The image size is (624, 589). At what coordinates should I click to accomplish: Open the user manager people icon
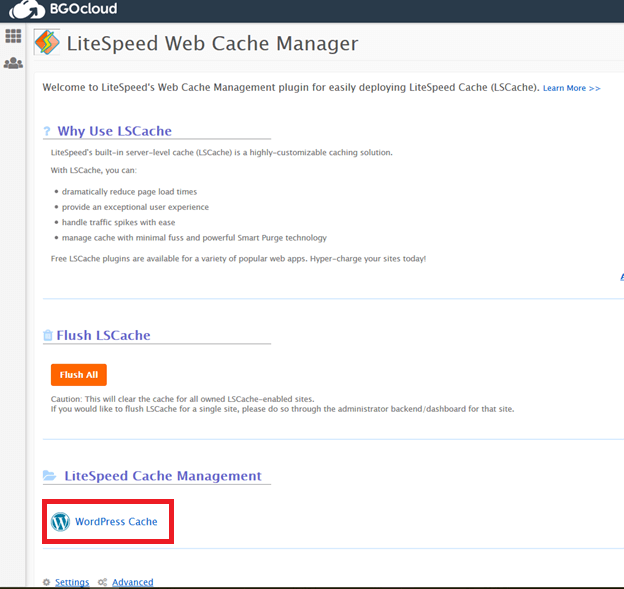(13, 63)
